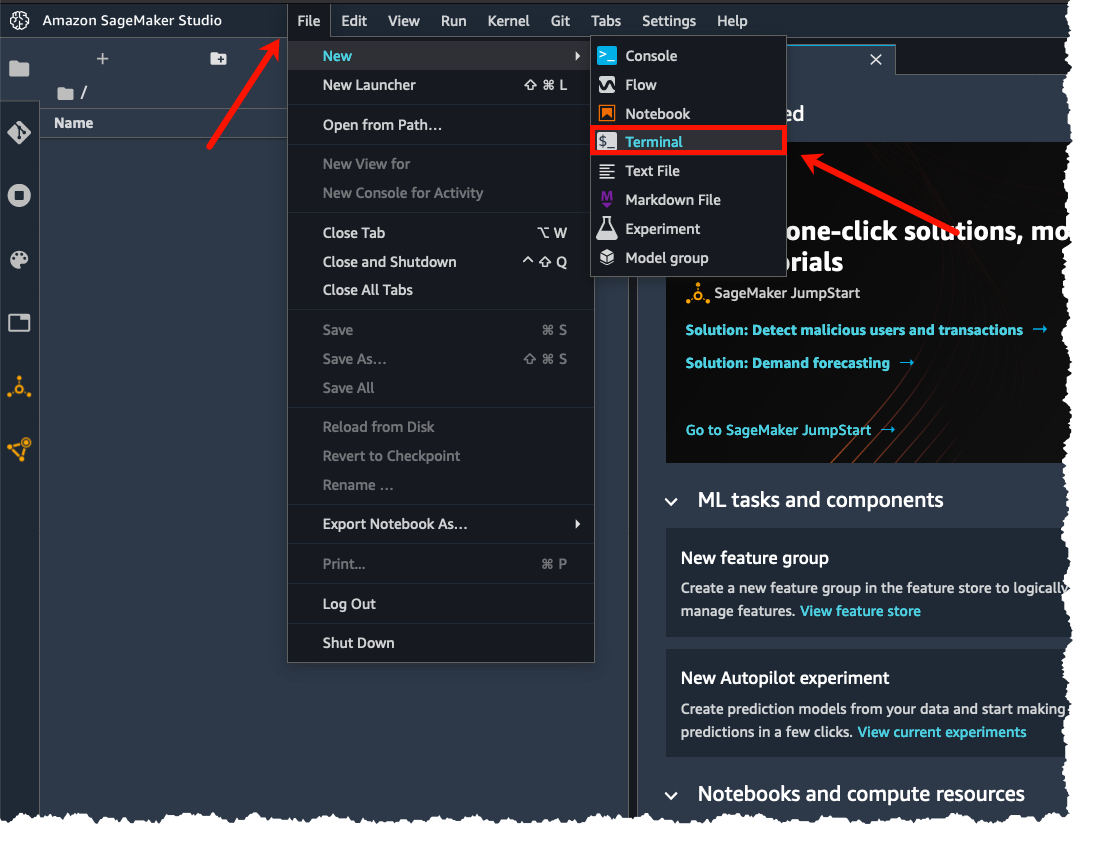Open the Settings menu
Screen dimensions: 1097x848
669,21
